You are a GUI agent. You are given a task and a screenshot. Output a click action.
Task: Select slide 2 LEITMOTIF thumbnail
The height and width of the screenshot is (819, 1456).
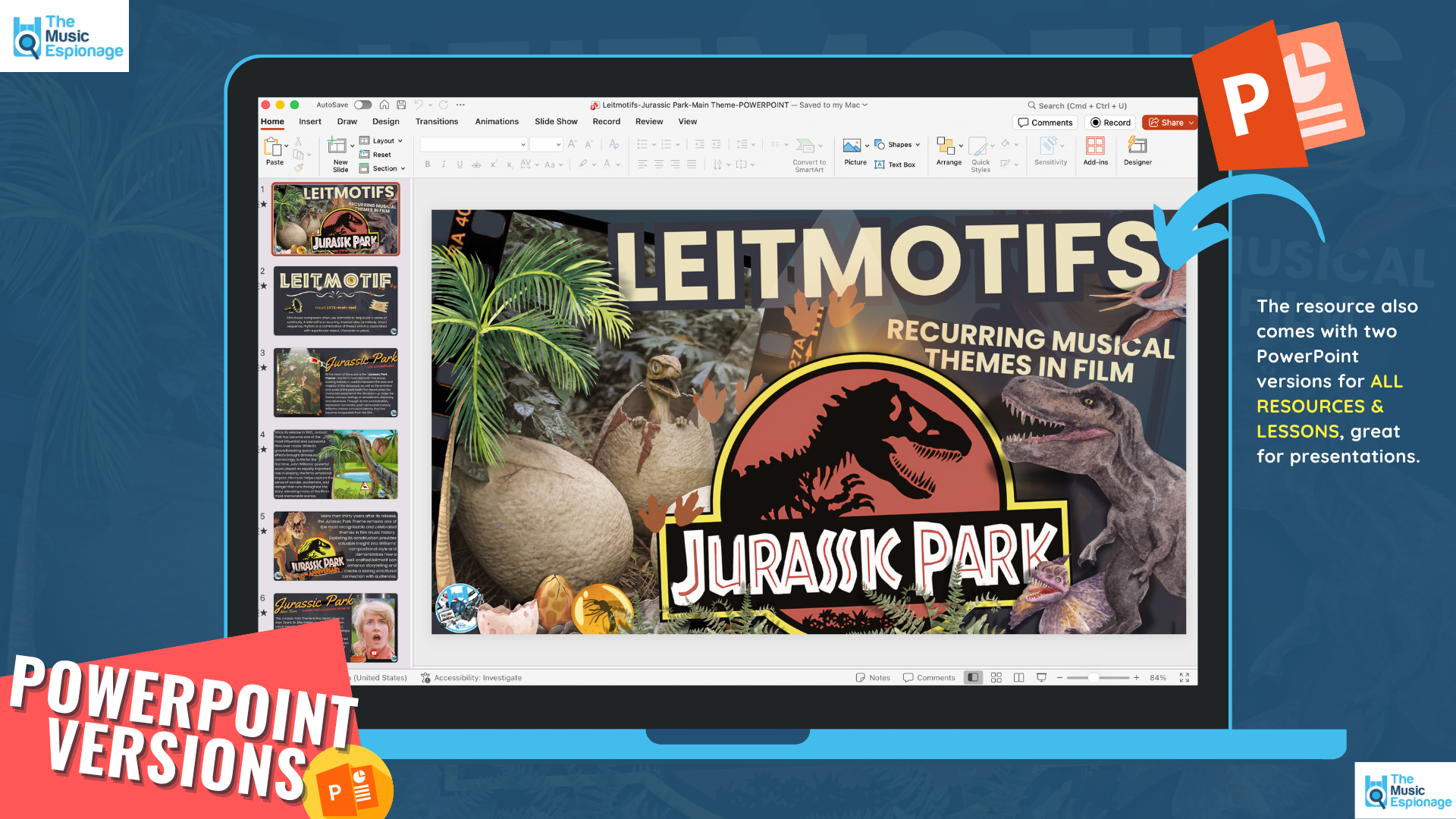pyautogui.click(x=335, y=300)
